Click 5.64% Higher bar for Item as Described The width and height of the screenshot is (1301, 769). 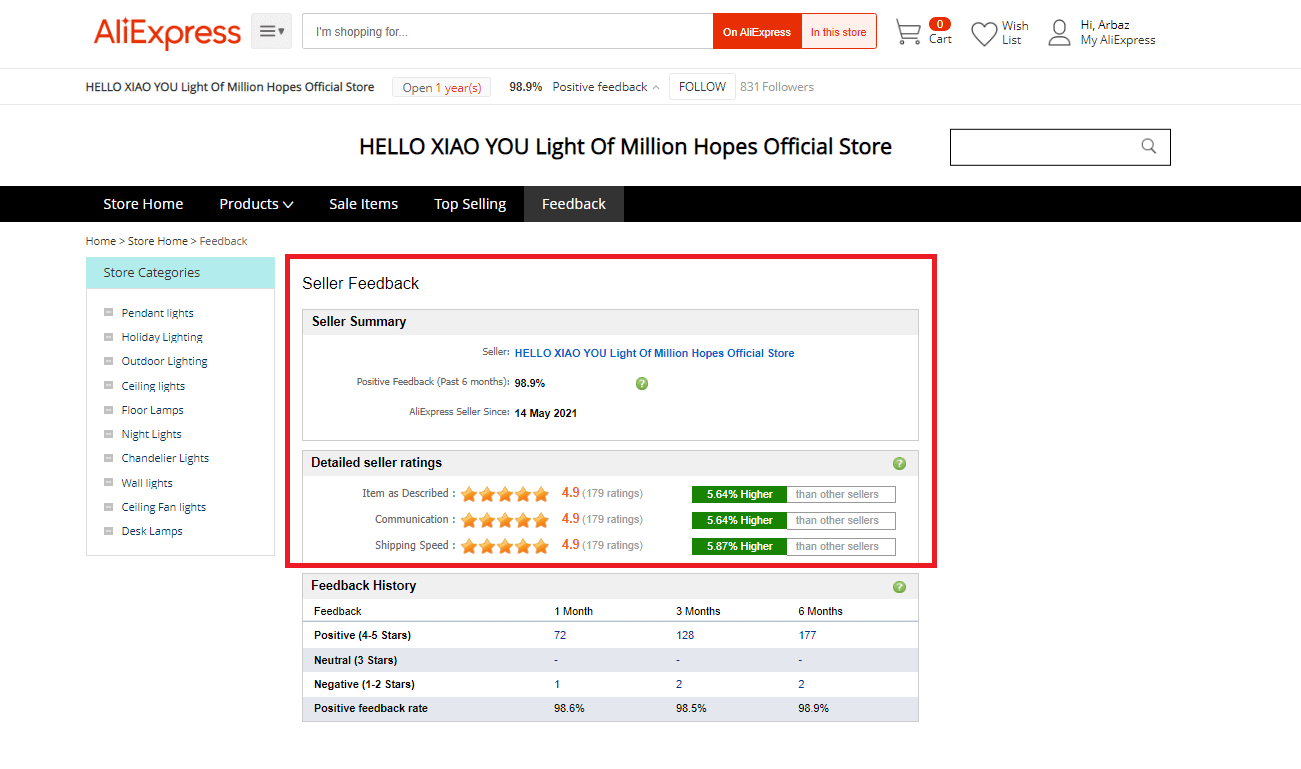point(740,494)
